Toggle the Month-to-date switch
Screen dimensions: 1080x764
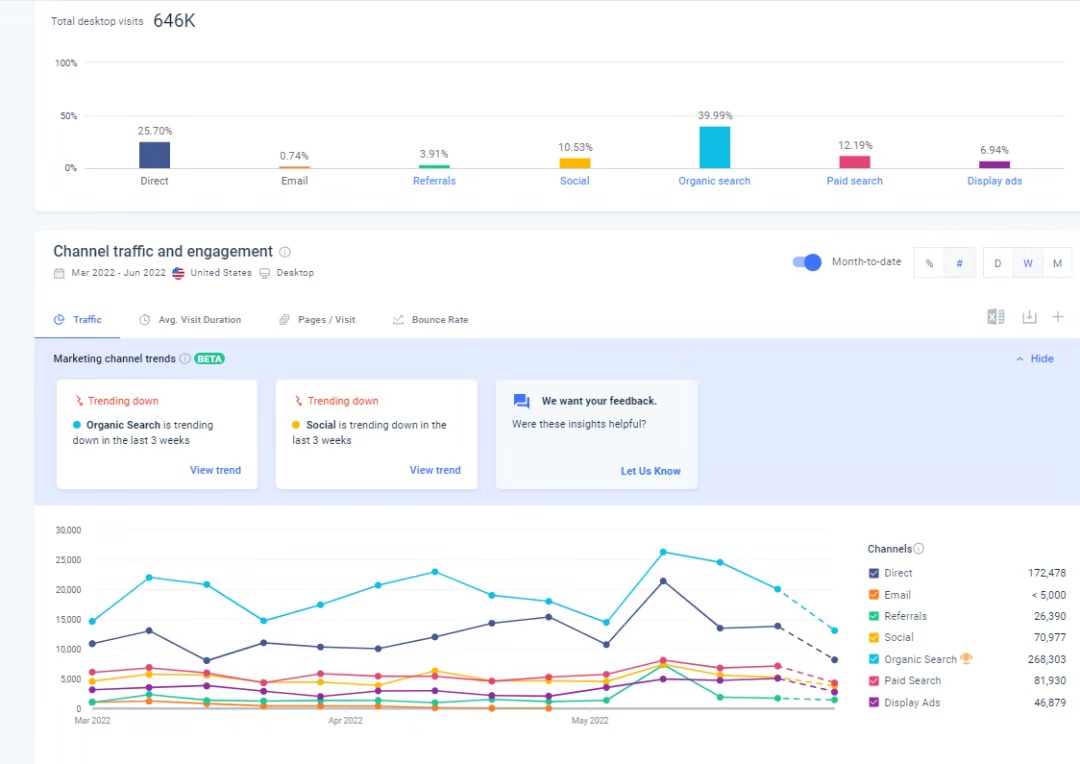[x=807, y=262]
